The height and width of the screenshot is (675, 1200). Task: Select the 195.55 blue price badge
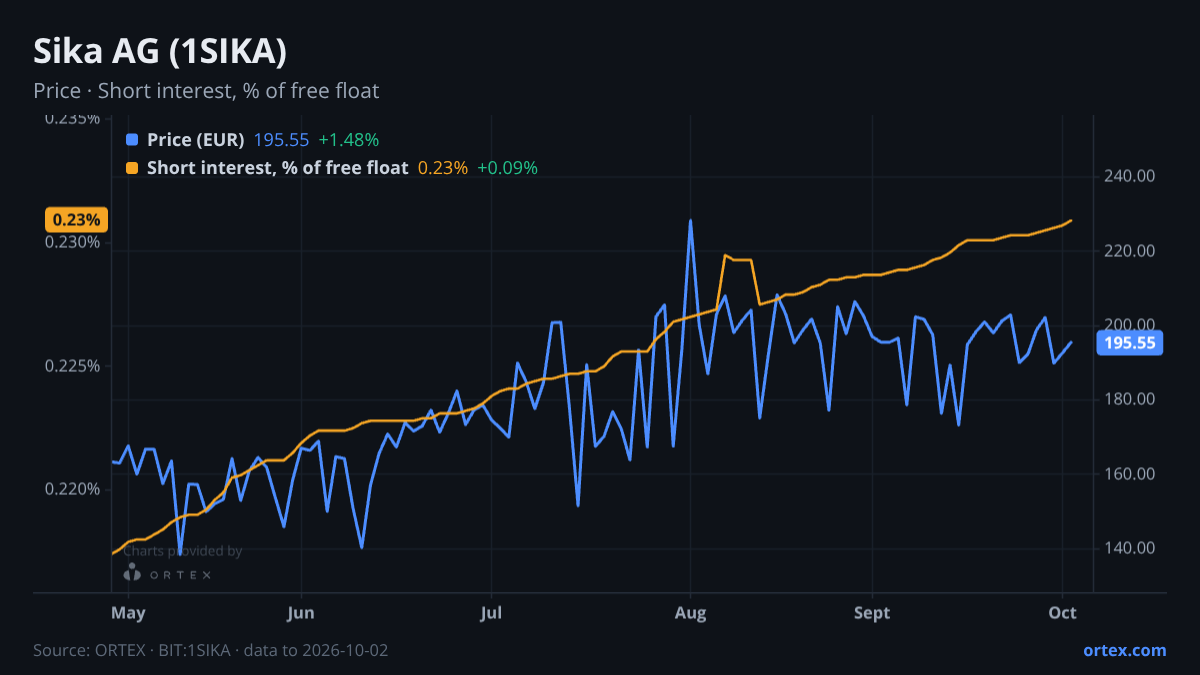tap(1130, 343)
